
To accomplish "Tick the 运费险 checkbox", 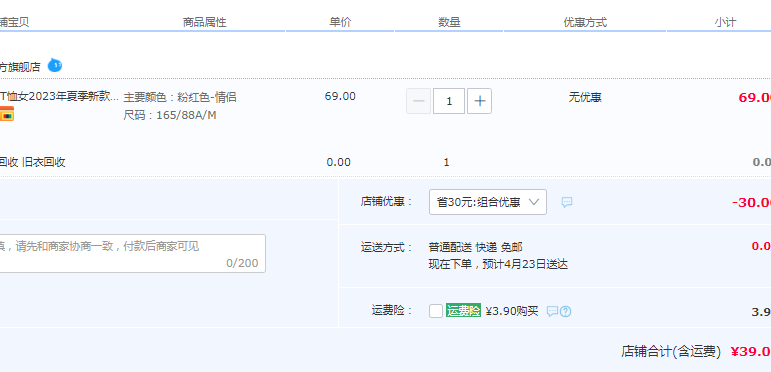I will point(436,311).
